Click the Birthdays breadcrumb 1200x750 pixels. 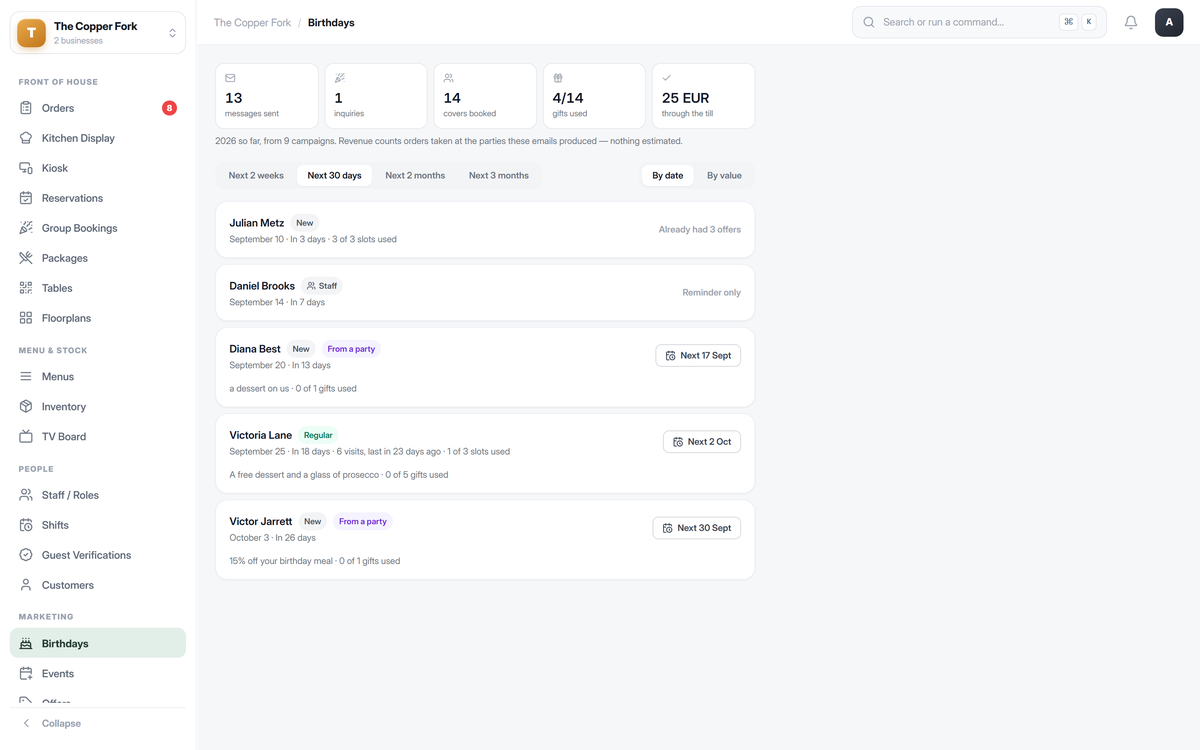[331, 22]
